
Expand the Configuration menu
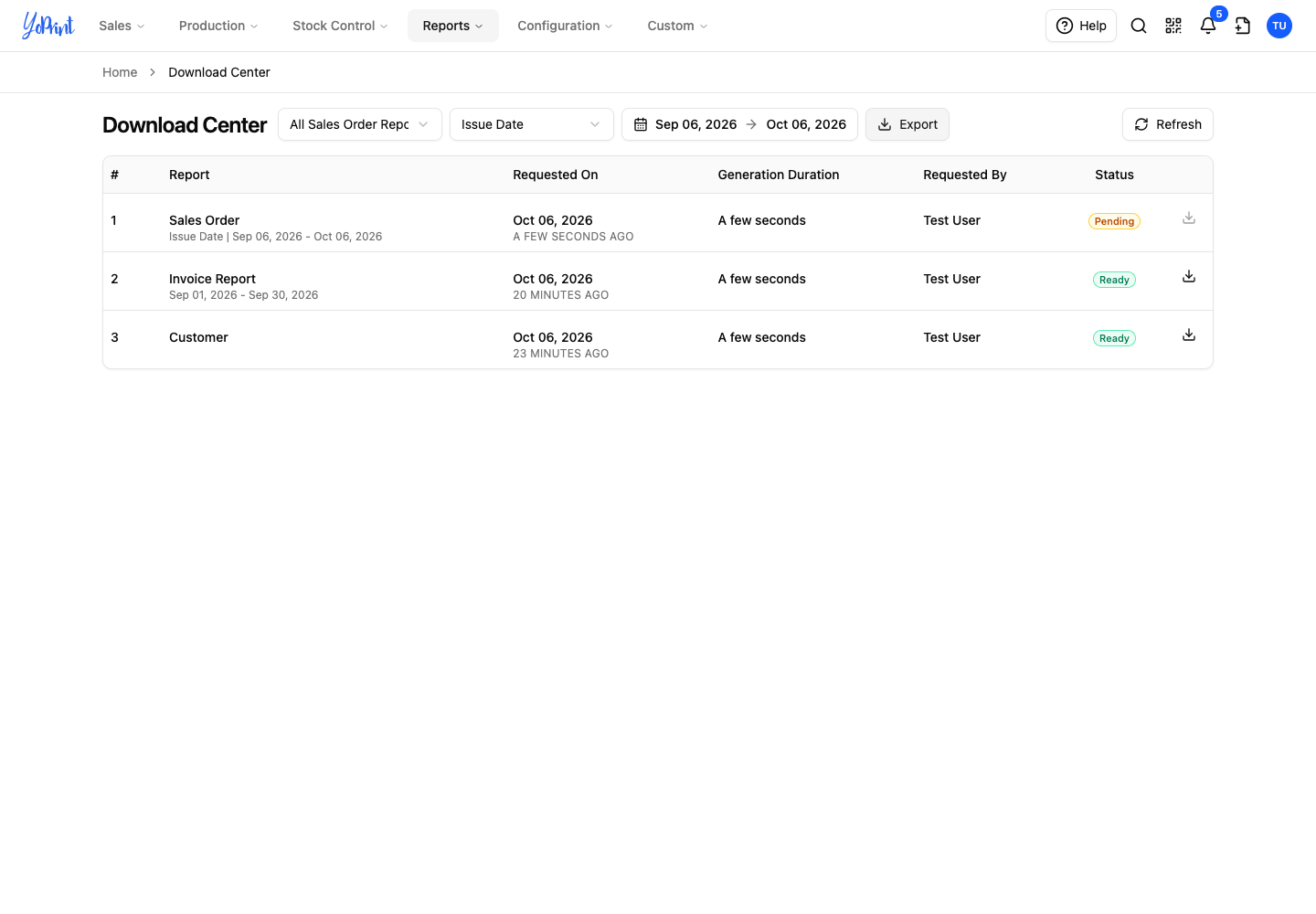tap(565, 26)
